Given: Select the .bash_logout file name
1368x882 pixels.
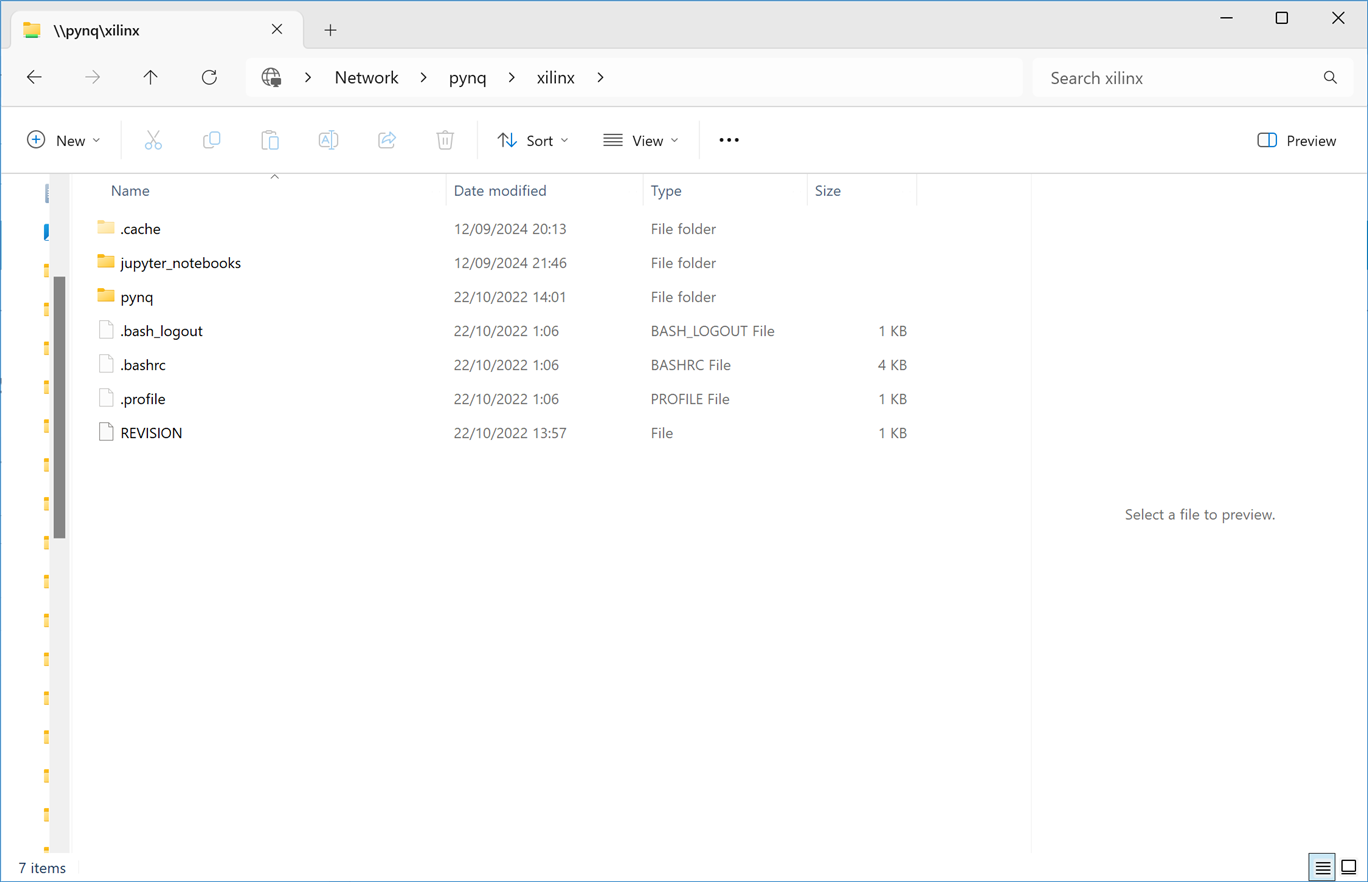Looking at the screenshot, I should click(x=161, y=331).
